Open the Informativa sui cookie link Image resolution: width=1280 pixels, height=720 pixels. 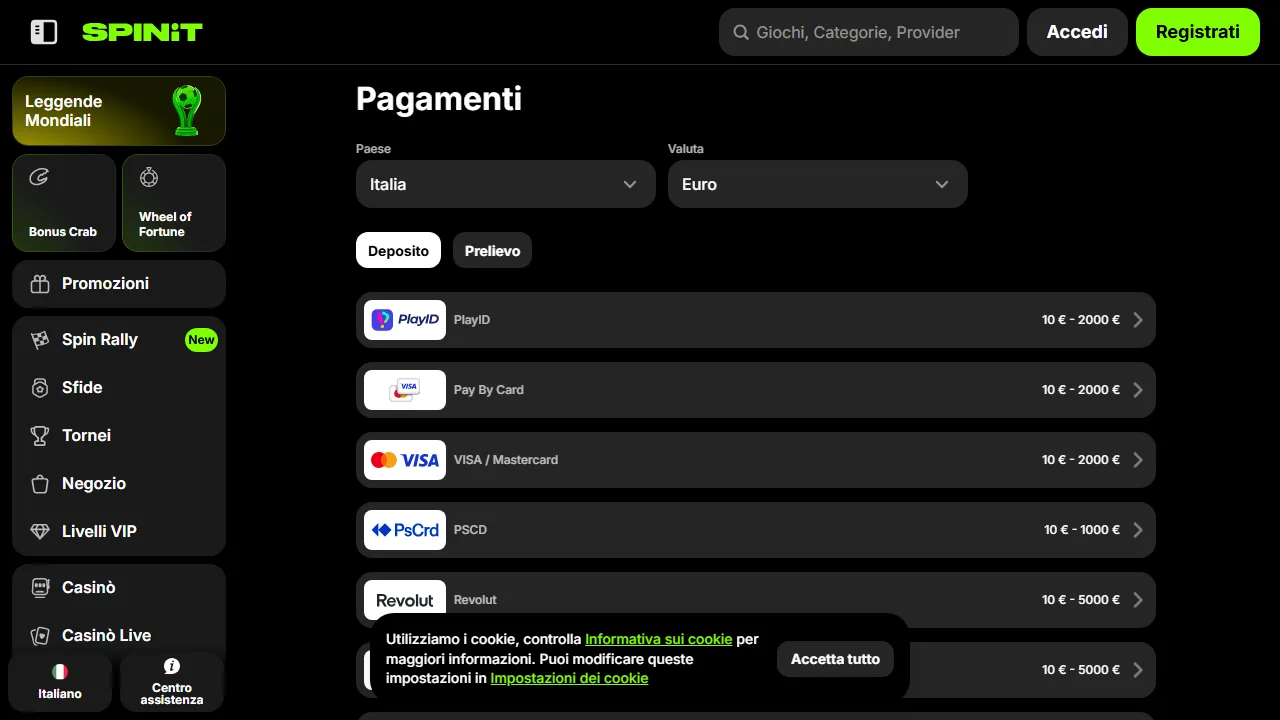tap(659, 639)
